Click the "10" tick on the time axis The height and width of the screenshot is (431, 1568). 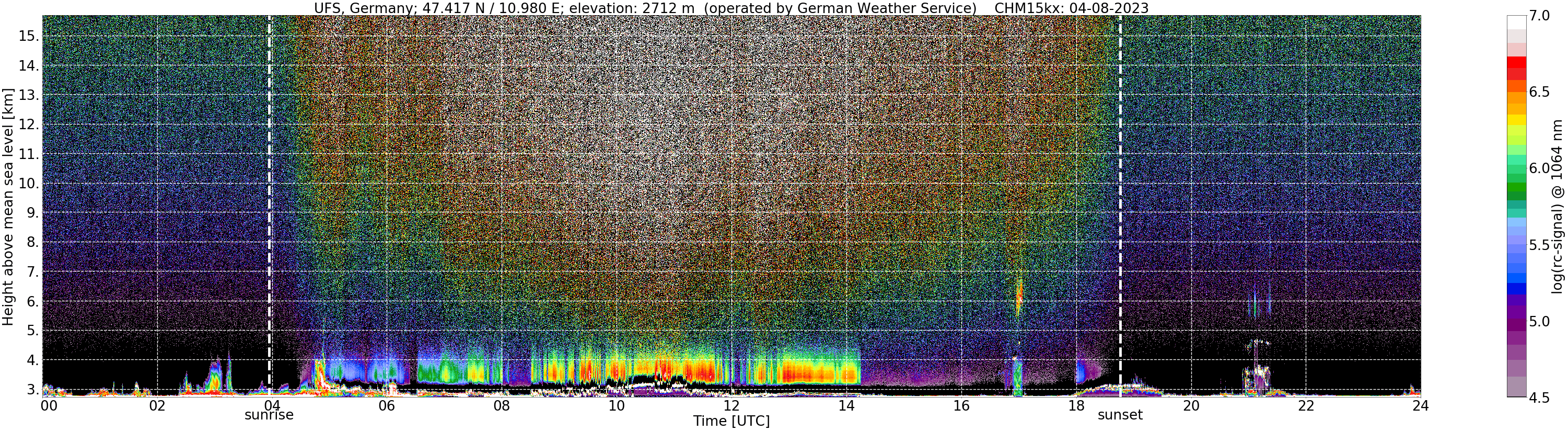point(617,405)
